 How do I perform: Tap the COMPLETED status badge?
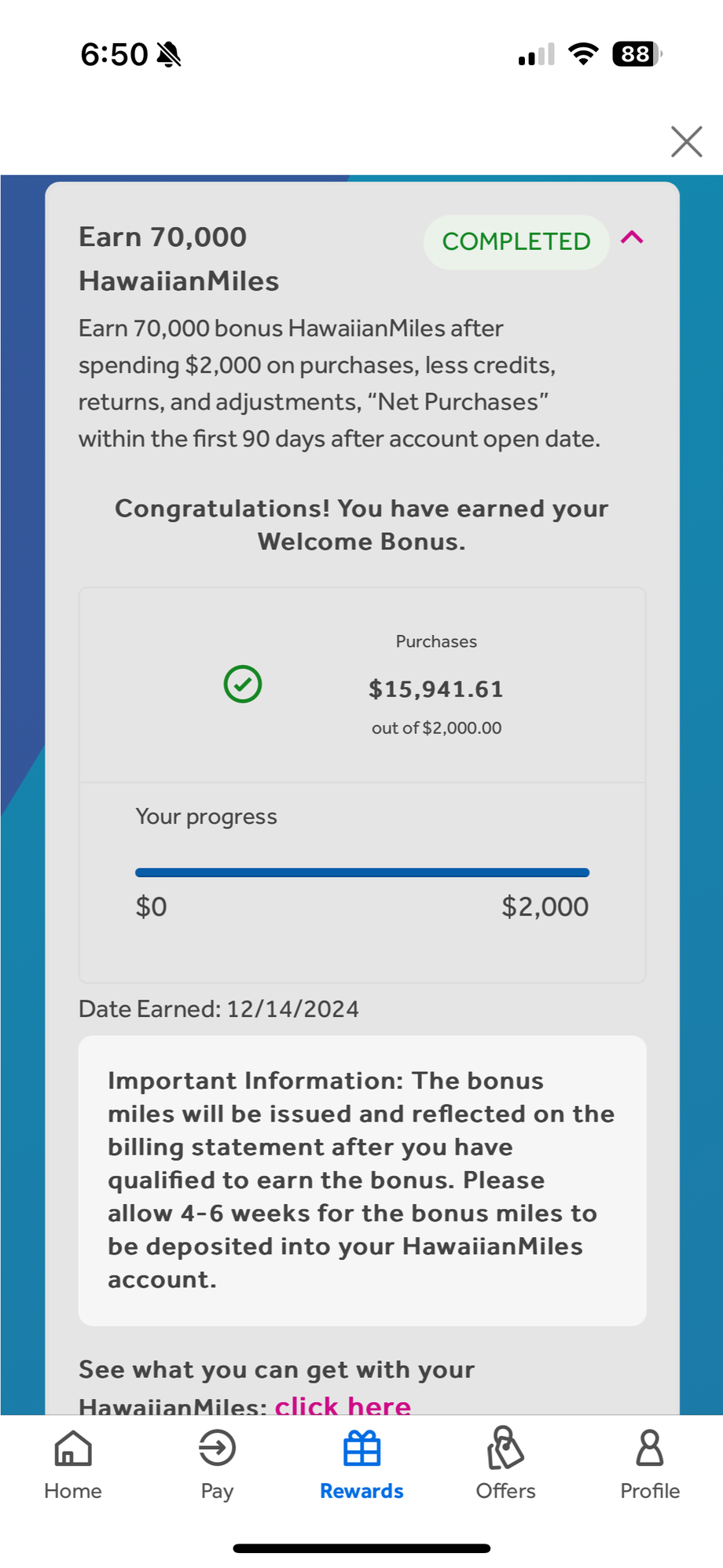click(x=516, y=242)
